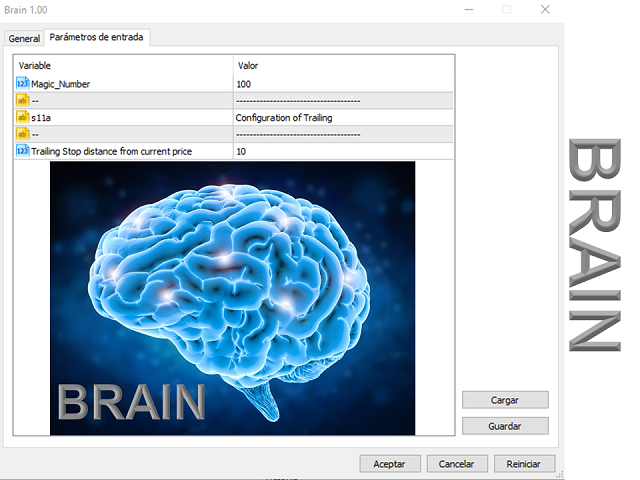Select the Parámetros de entrada tab

click(x=98, y=38)
